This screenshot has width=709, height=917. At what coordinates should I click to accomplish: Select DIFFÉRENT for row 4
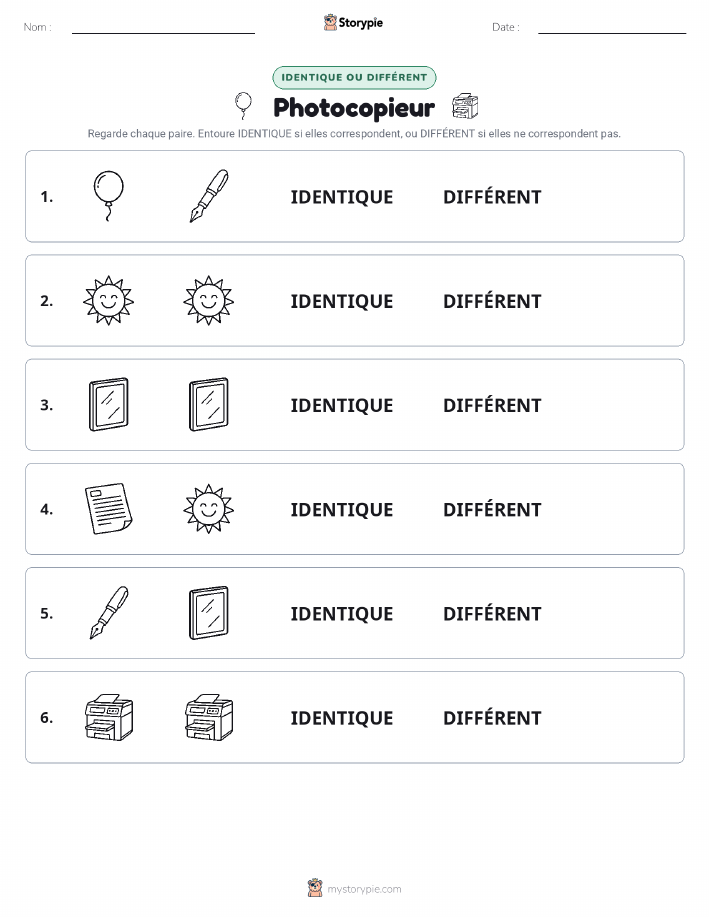(x=492, y=509)
